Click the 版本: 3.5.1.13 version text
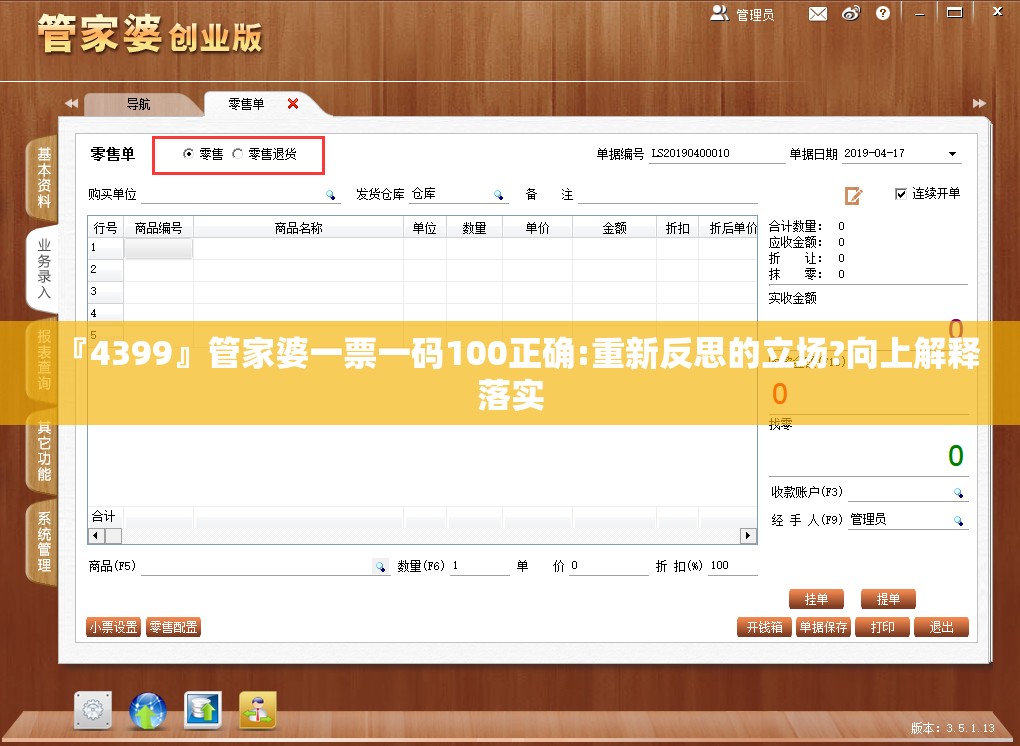The width and height of the screenshot is (1020, 746). tap(952, 728)
